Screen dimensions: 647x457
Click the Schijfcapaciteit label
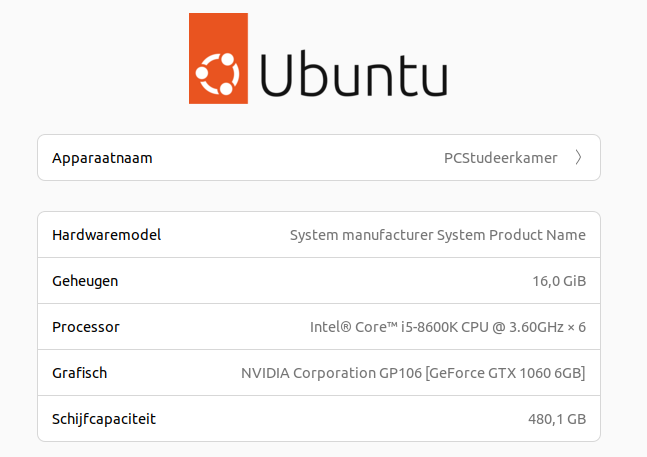click(x=104, y=419)
